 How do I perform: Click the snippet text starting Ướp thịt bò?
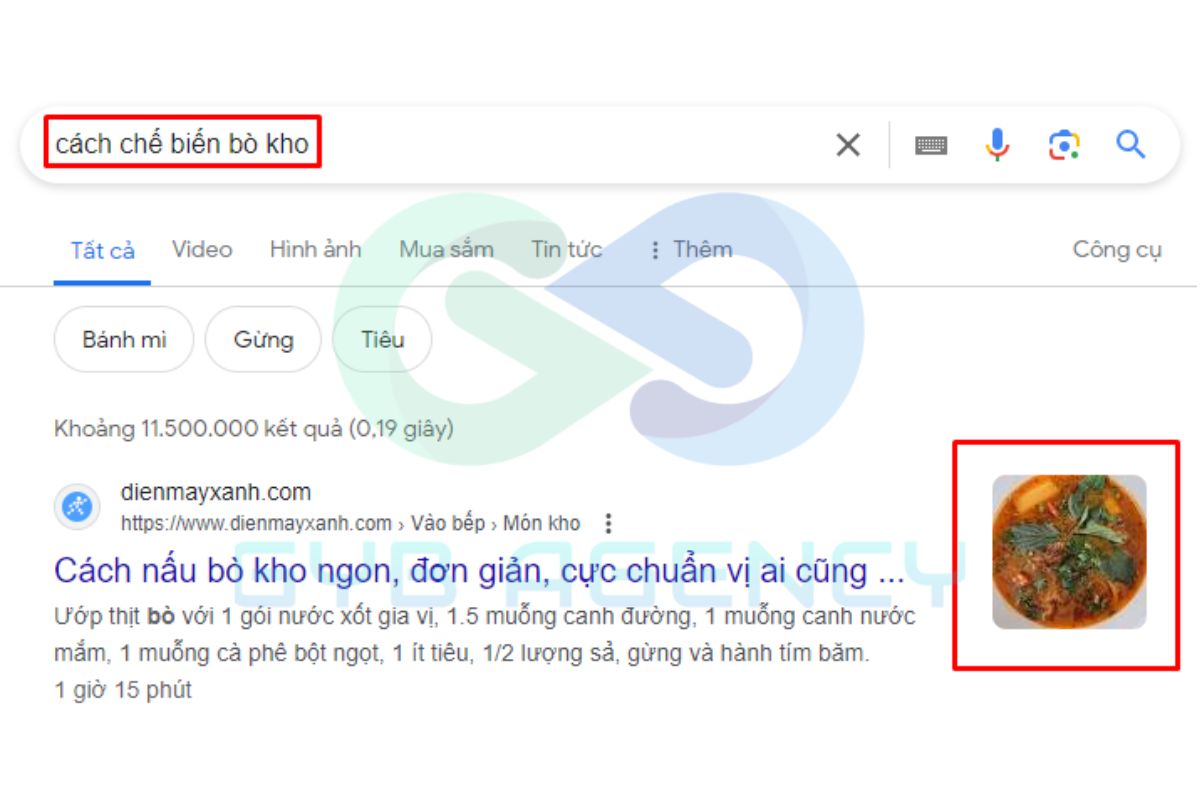pos(484,635)
